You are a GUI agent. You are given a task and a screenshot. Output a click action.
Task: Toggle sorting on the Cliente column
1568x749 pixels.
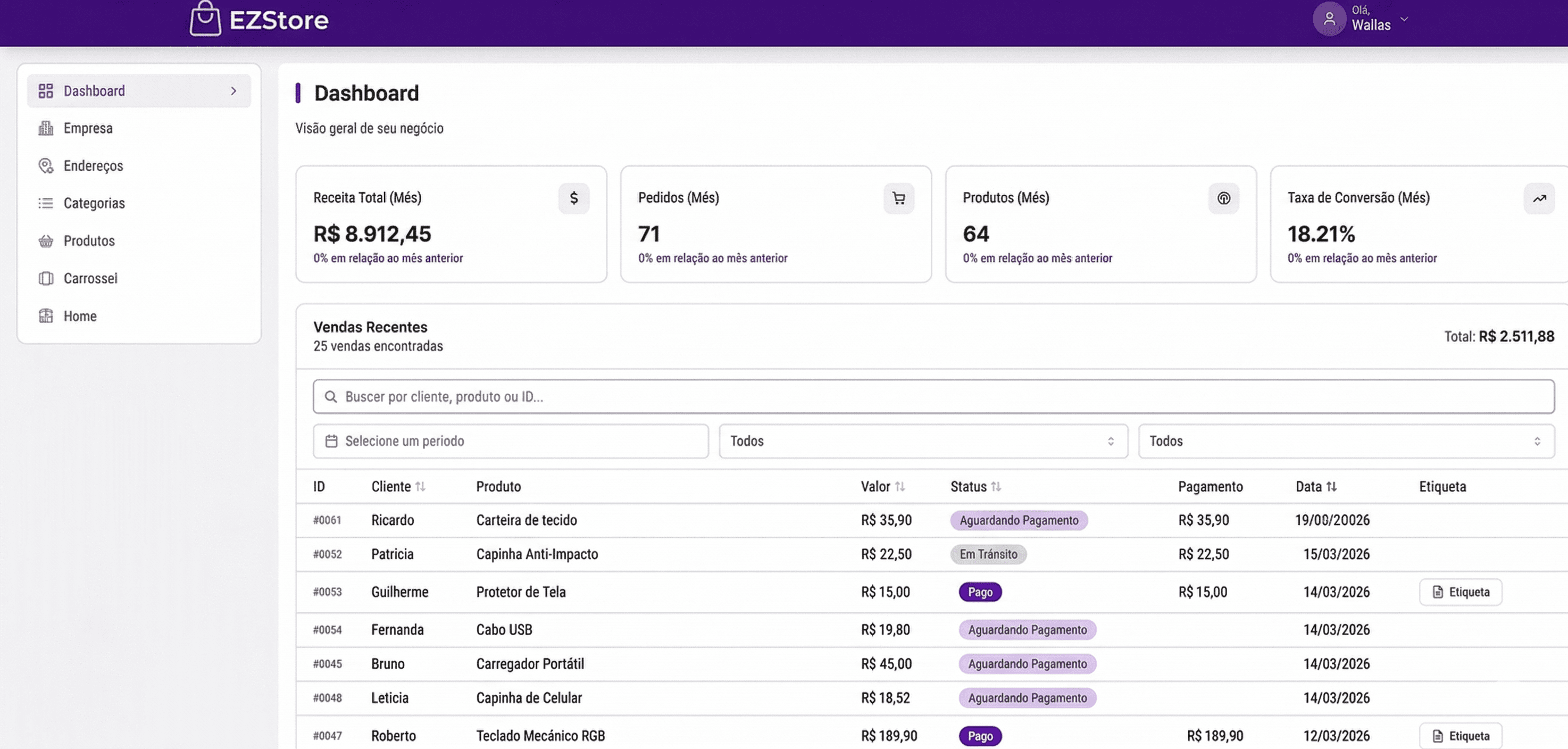click(x=422, y=487)
